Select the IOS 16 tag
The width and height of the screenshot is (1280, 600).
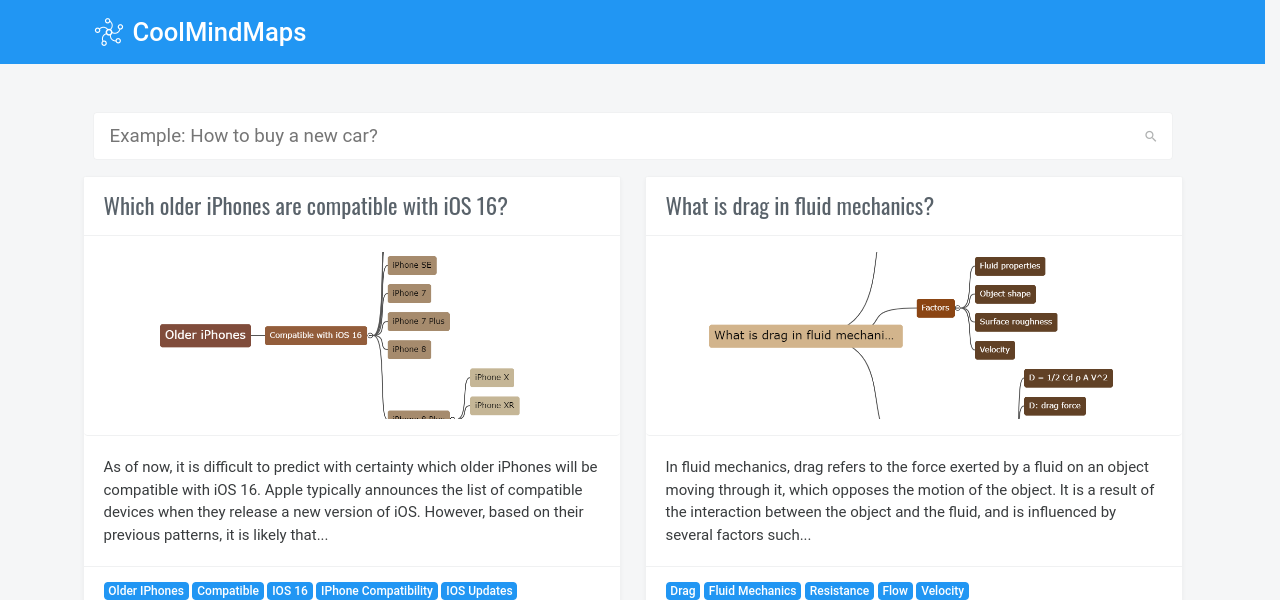(x=290, y=591)
